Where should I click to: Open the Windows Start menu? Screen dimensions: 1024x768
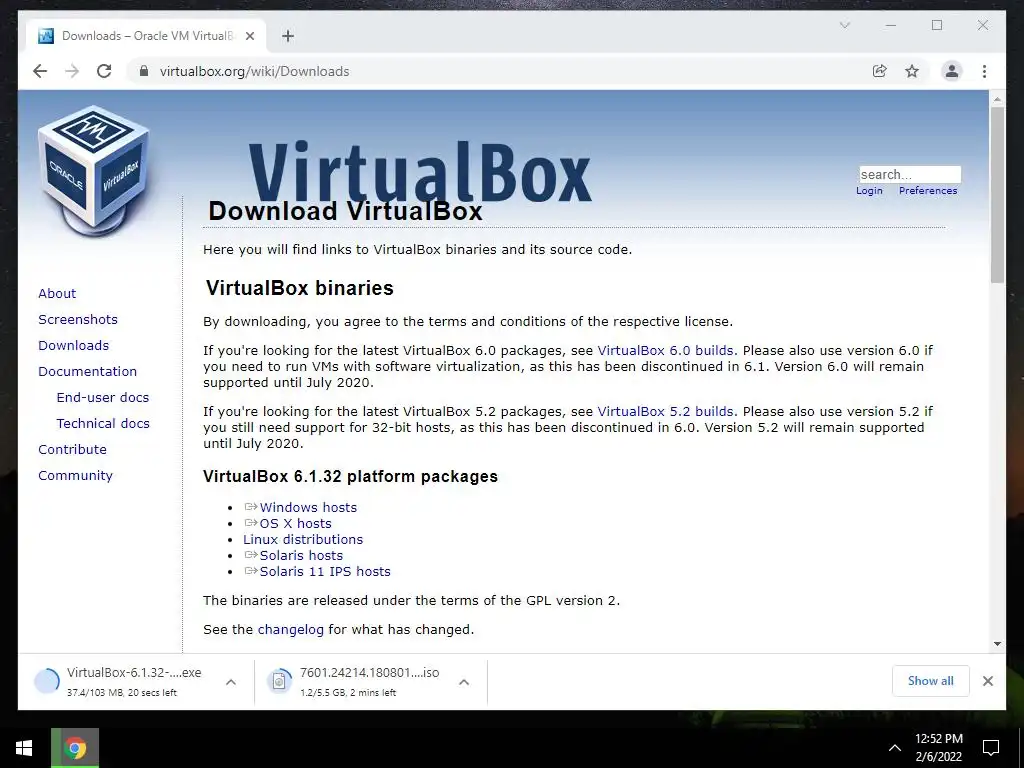pos(24,748)
